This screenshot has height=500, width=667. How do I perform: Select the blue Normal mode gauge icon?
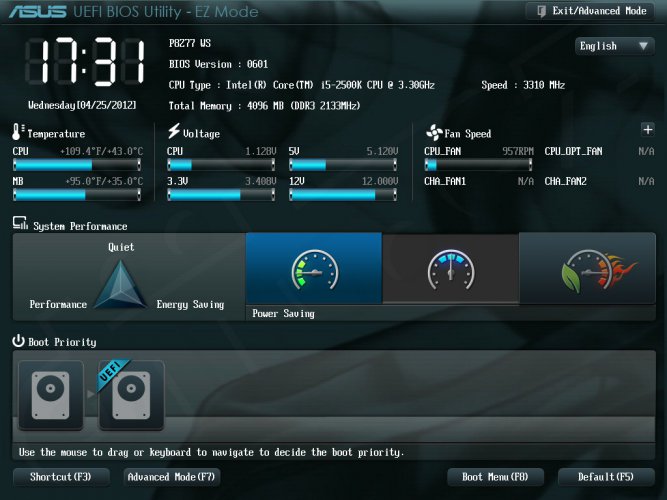pyautogui.click(x=451, y=270)
